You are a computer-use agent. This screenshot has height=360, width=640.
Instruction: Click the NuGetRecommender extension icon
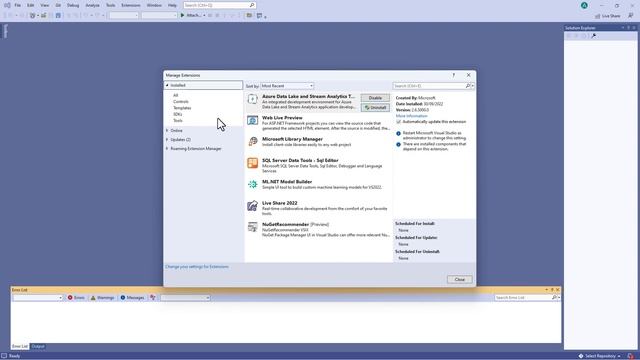coord(253,227)
